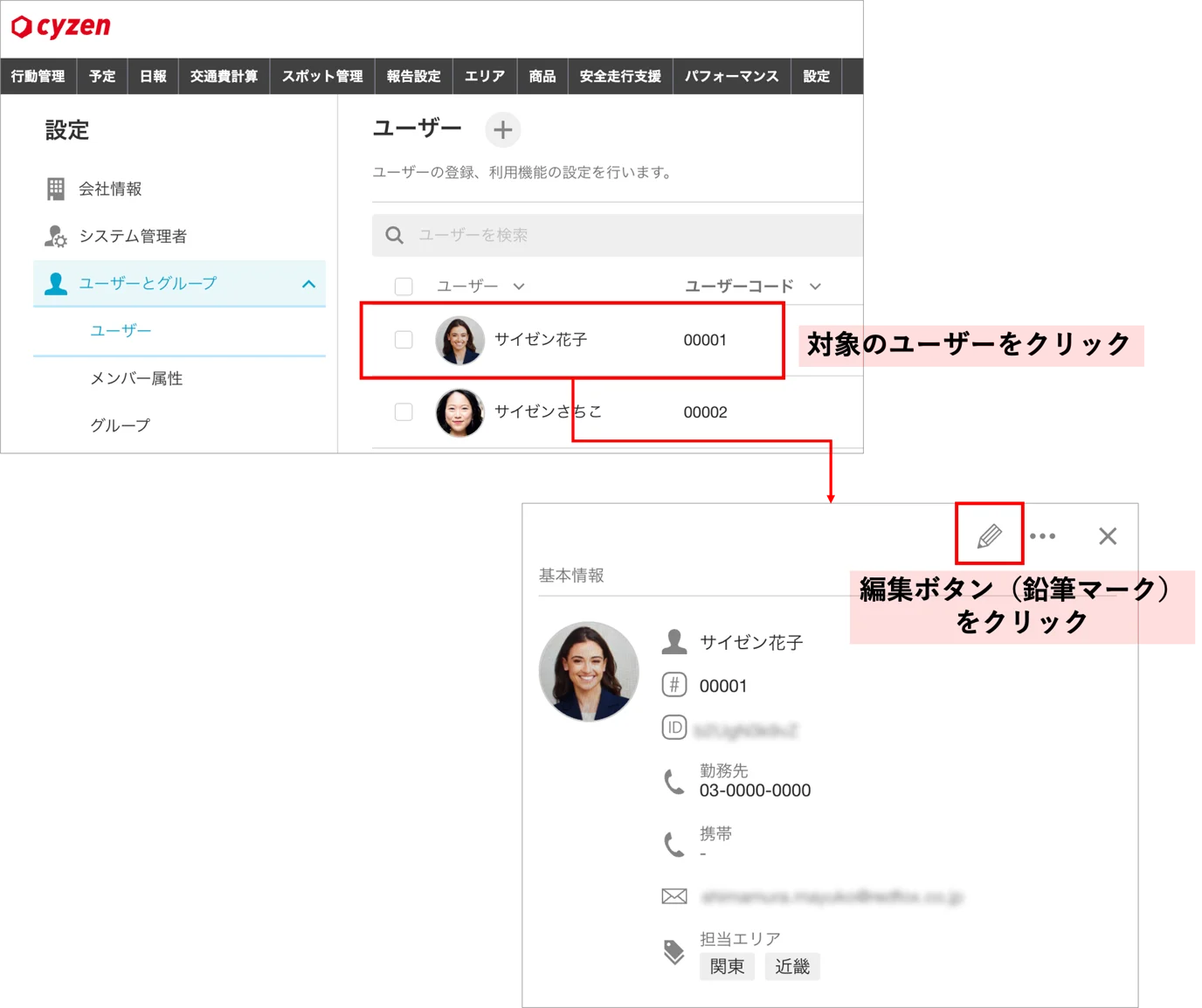Open the ユーザーコード column dropdown

[815, 287]
